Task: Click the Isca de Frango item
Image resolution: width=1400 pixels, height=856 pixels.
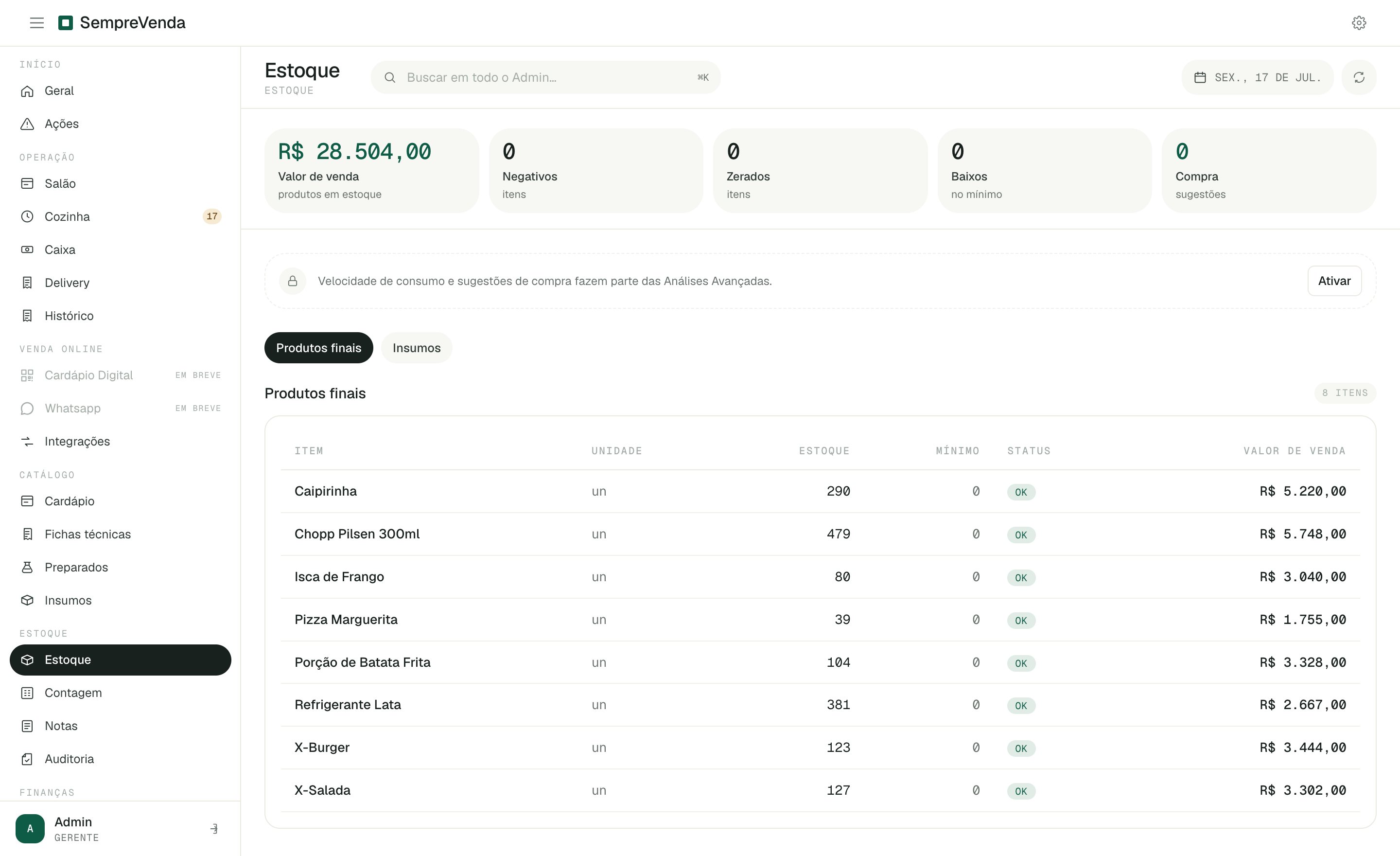Action: 339,577
